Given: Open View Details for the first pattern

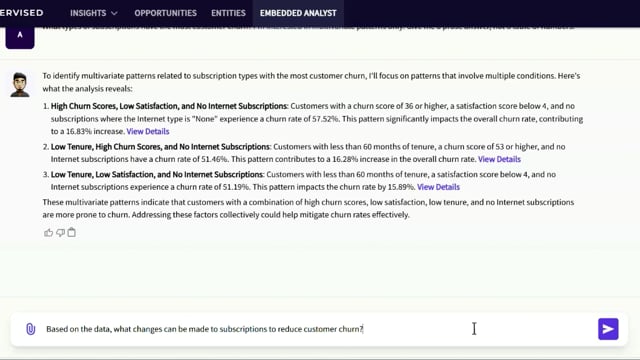Looking at the screenshot, I should tap(148, 131).
